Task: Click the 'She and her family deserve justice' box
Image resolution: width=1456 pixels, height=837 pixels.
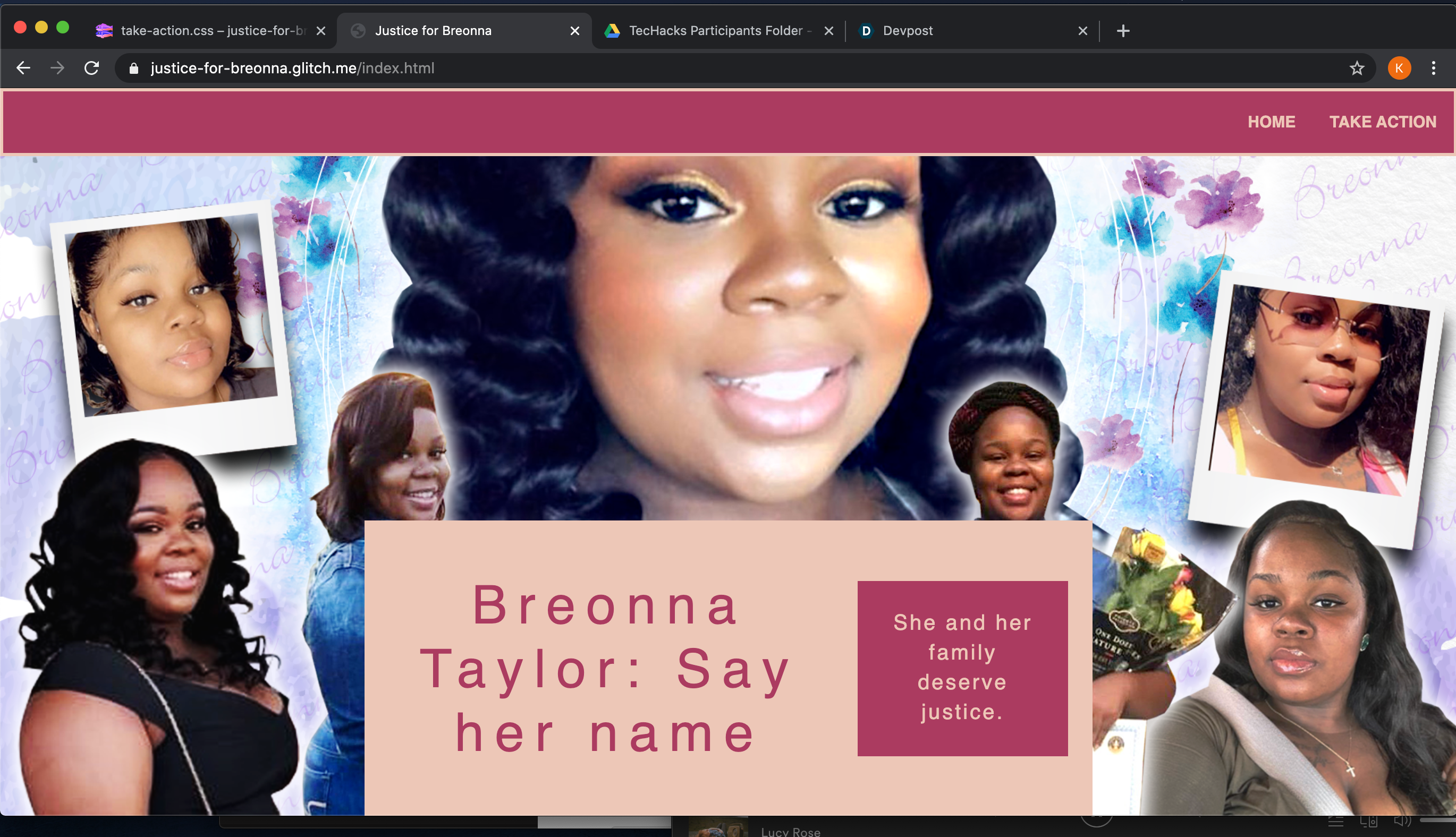Action: point(962,668)
